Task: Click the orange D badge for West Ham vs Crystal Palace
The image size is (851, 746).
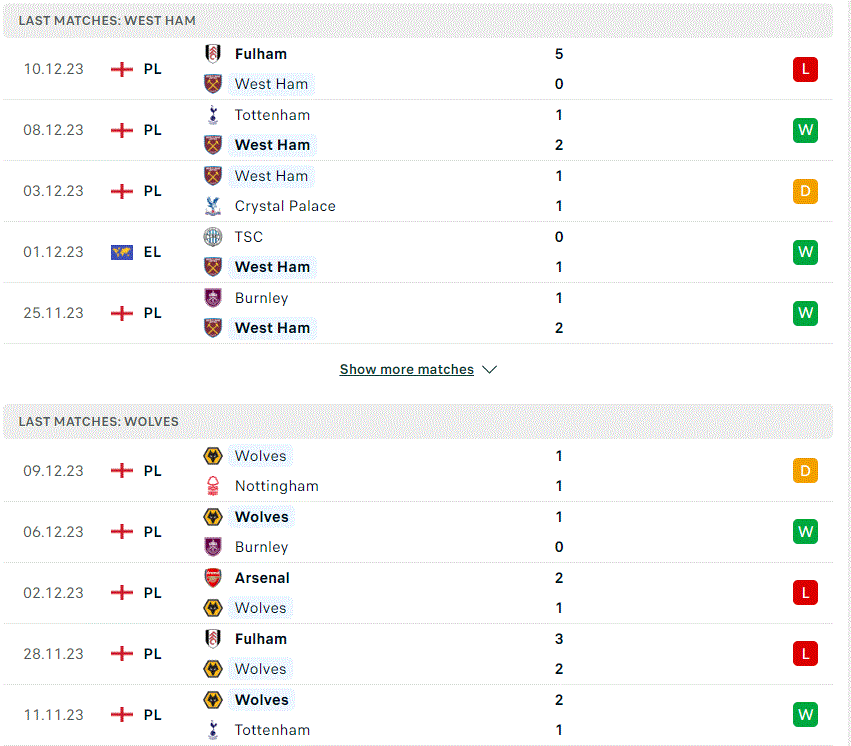Action: tap(805, 191)
